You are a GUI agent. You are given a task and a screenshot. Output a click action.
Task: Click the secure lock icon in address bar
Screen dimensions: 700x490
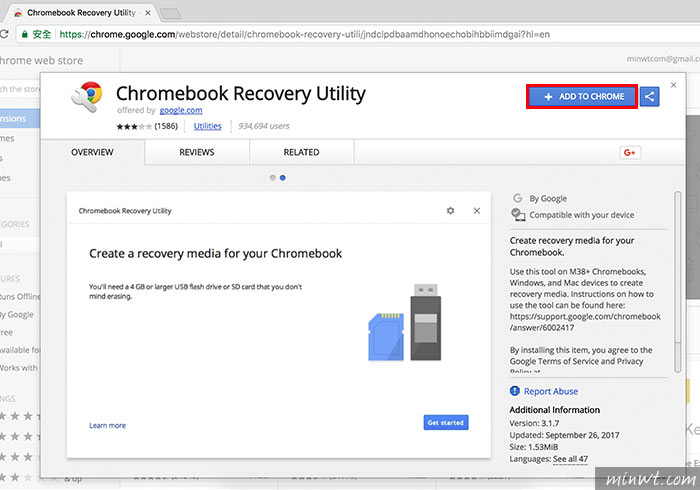coord(25,34)
